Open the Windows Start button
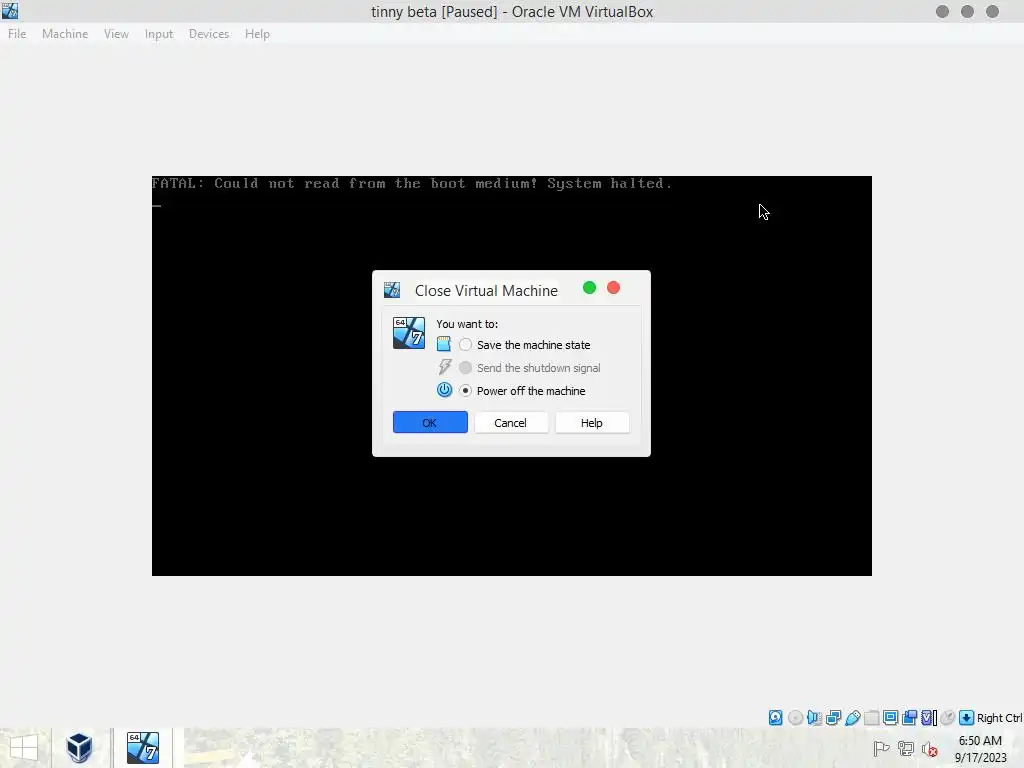Image resolution: width=1024 pixels, height=768 pixels. tap(24, 748)
